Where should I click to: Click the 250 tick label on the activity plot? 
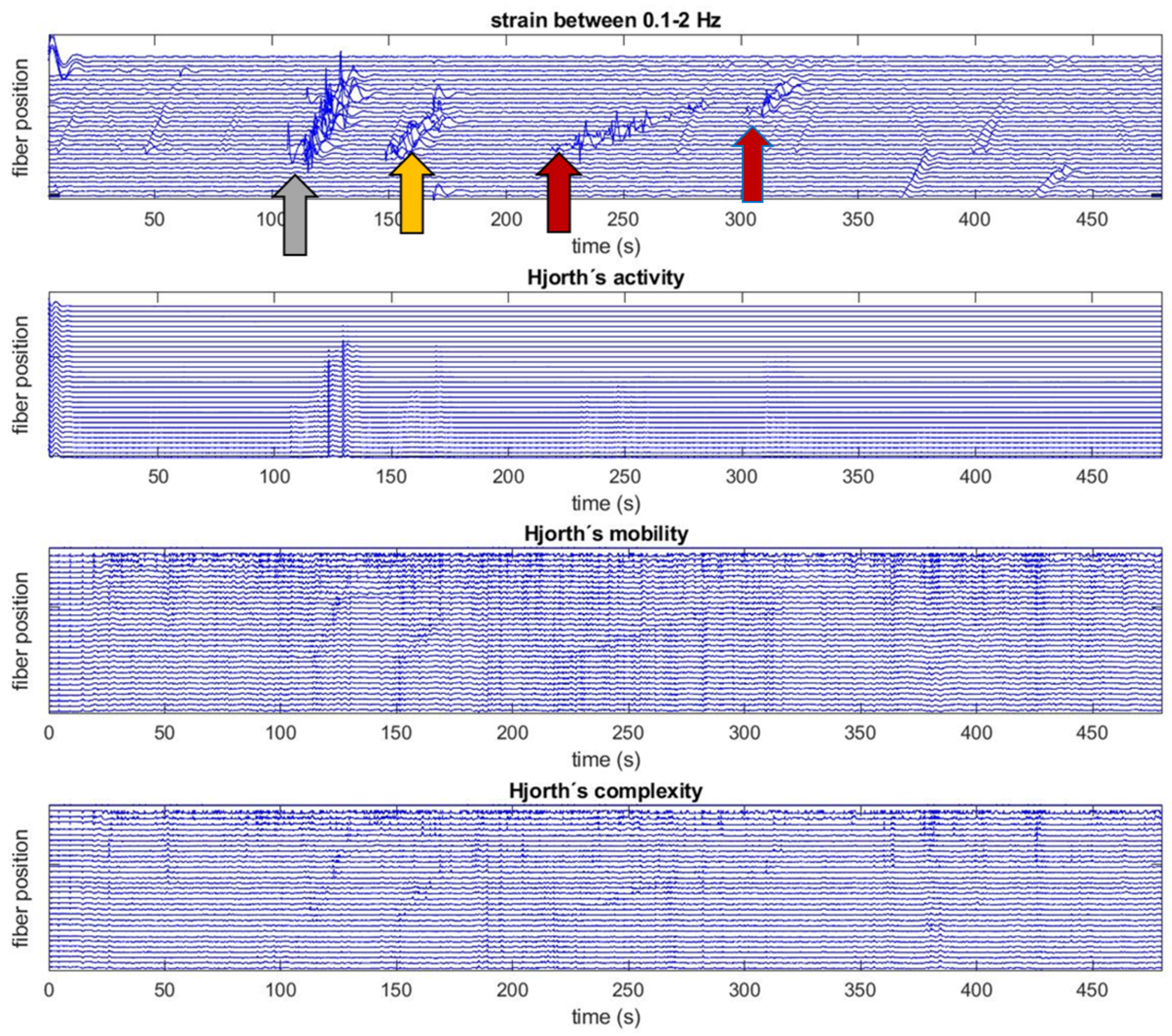(x=625, y=476)
